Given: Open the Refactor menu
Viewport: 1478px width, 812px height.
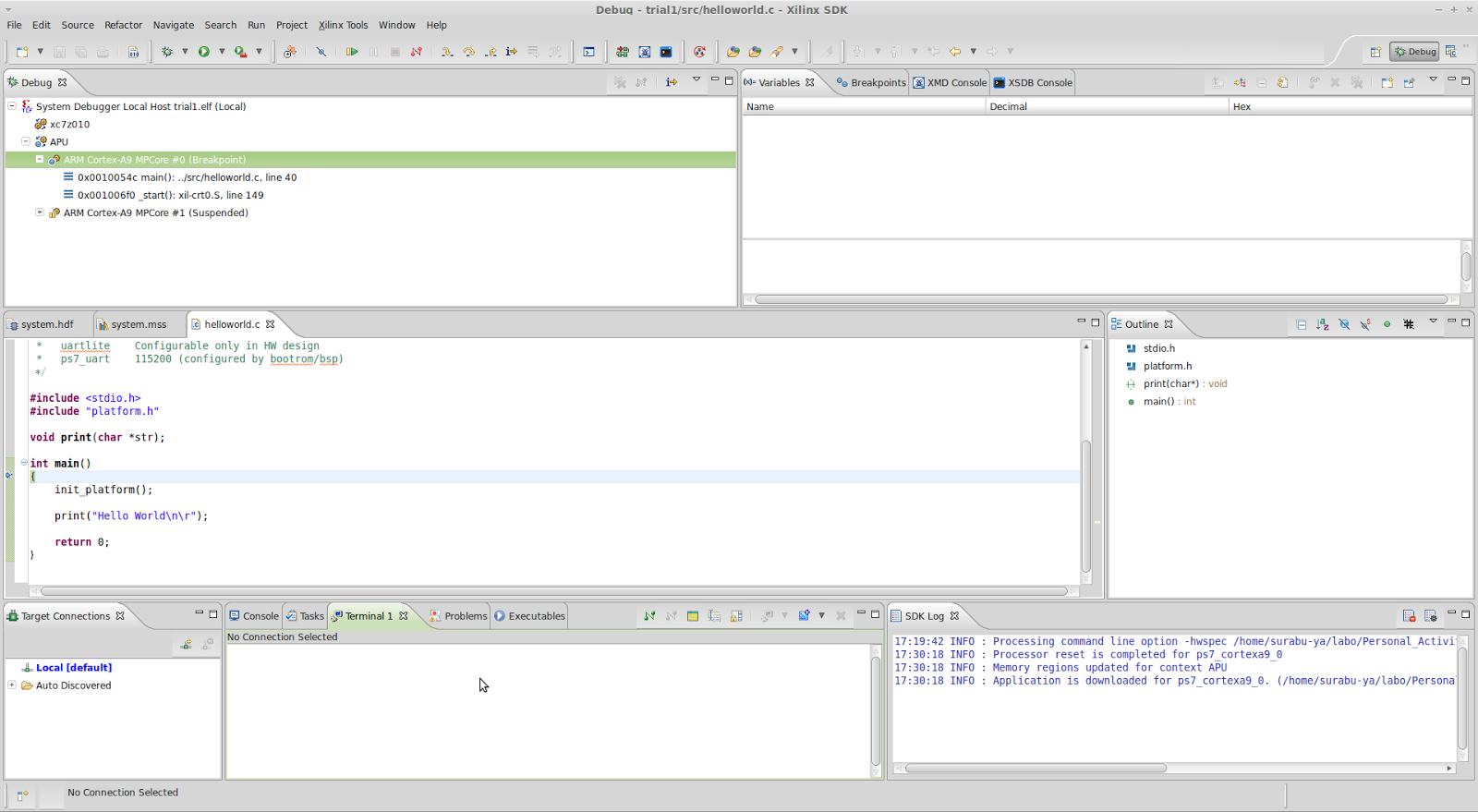Looking at the screenshot, I should (123, 25).
